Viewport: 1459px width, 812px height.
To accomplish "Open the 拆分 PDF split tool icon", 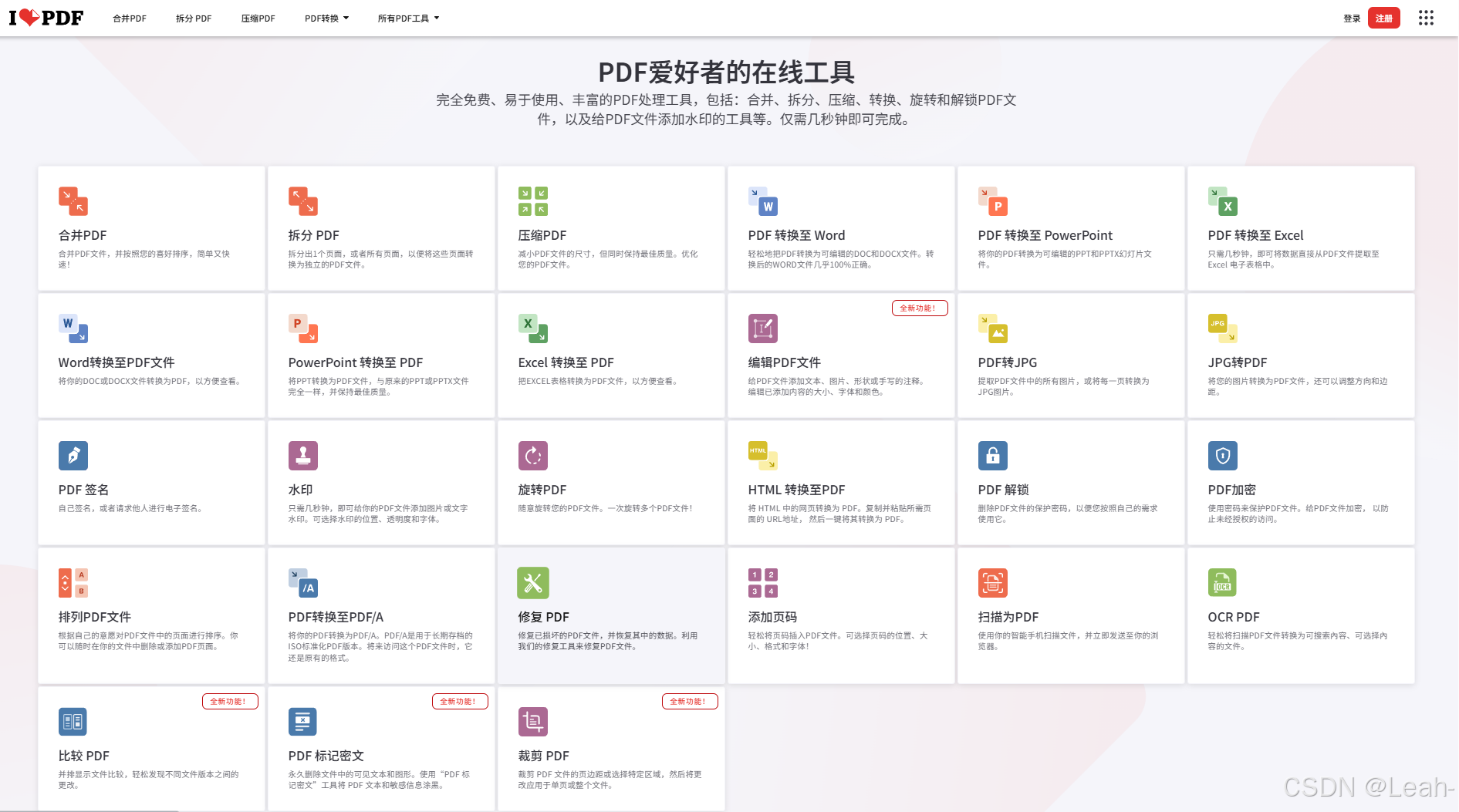I will (x=303, y=201).
